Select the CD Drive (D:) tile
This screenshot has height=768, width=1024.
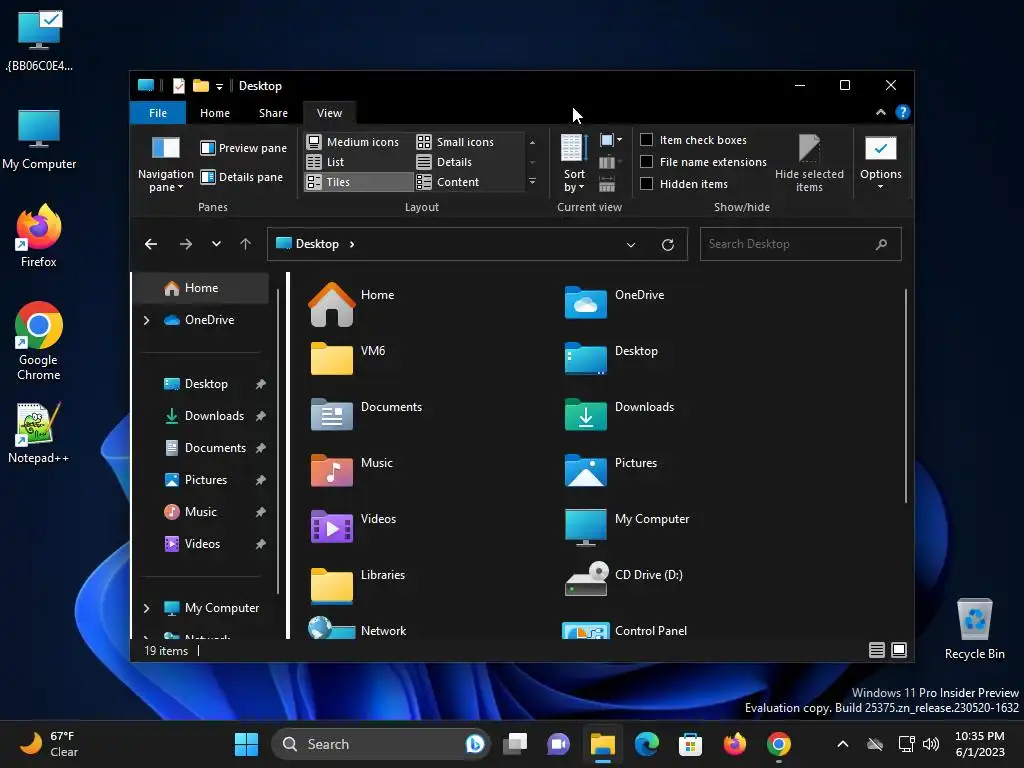pyautogui.click(x=624, y=579)
